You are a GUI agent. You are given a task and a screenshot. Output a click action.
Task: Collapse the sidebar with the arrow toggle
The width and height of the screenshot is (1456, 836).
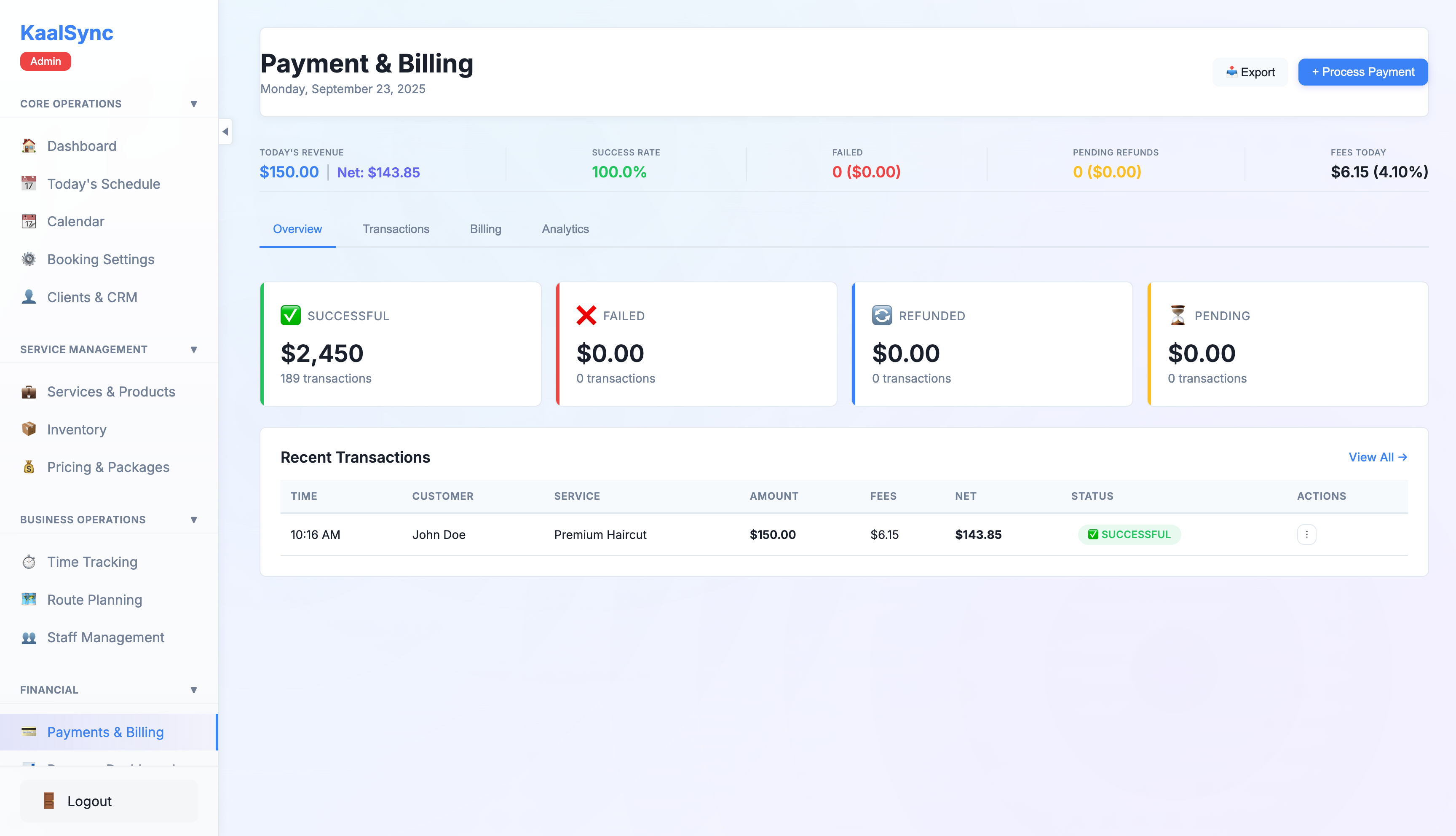[x=225, y=131]
